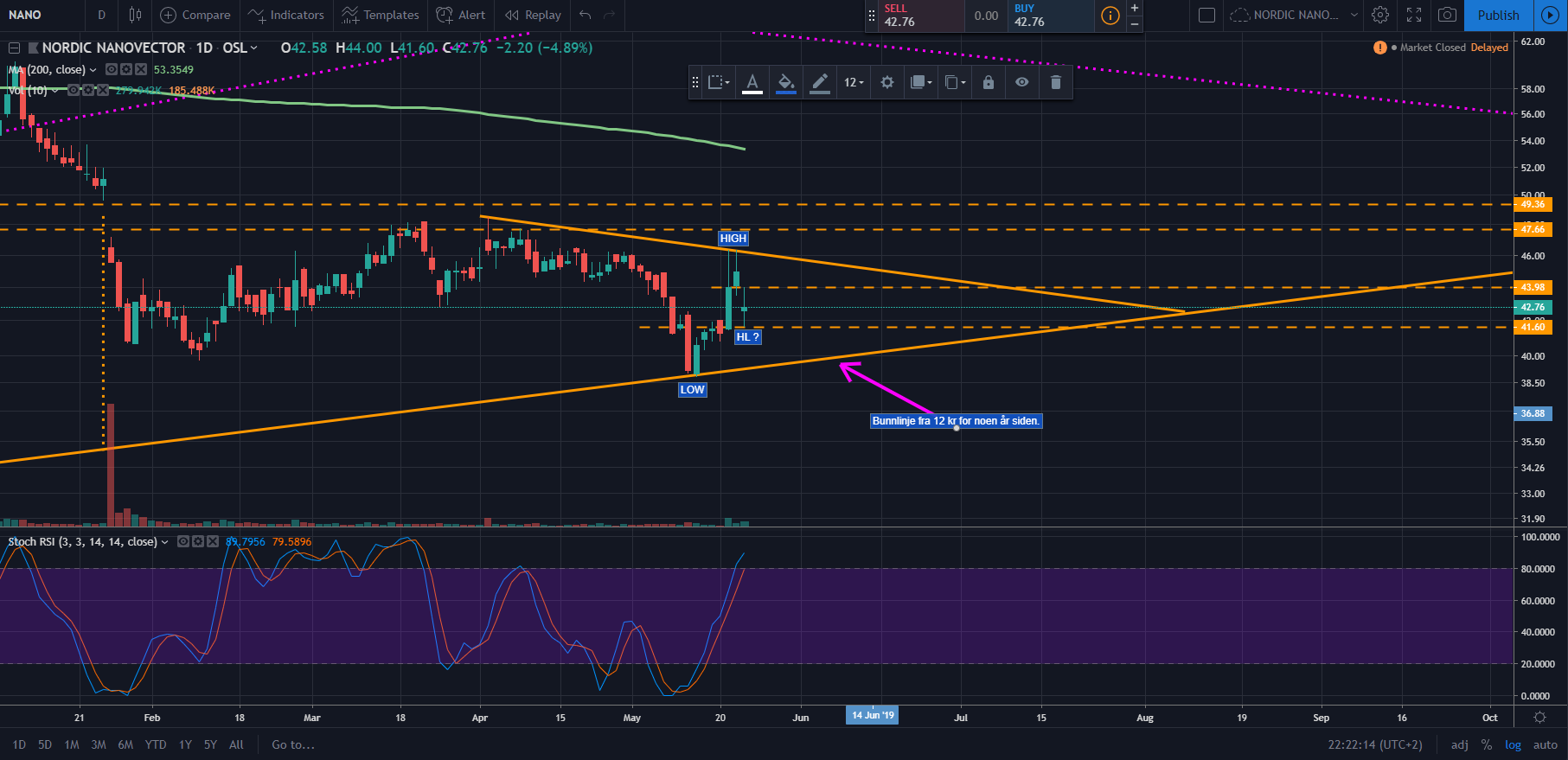Open font size 12 dropdown
The height and width of the screenshot is (760, 1568).
tap(854, 82)
